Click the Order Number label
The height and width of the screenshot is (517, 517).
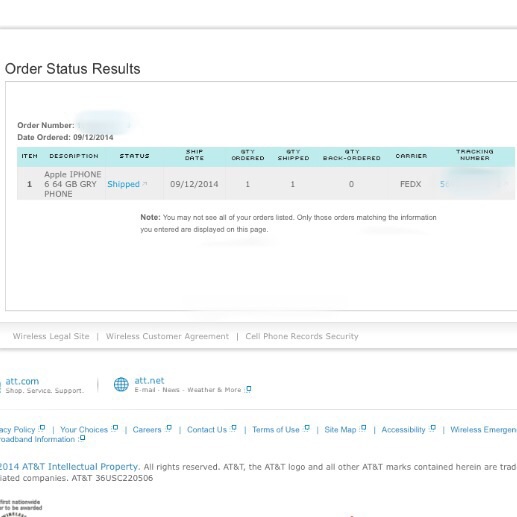click(46, 125)
